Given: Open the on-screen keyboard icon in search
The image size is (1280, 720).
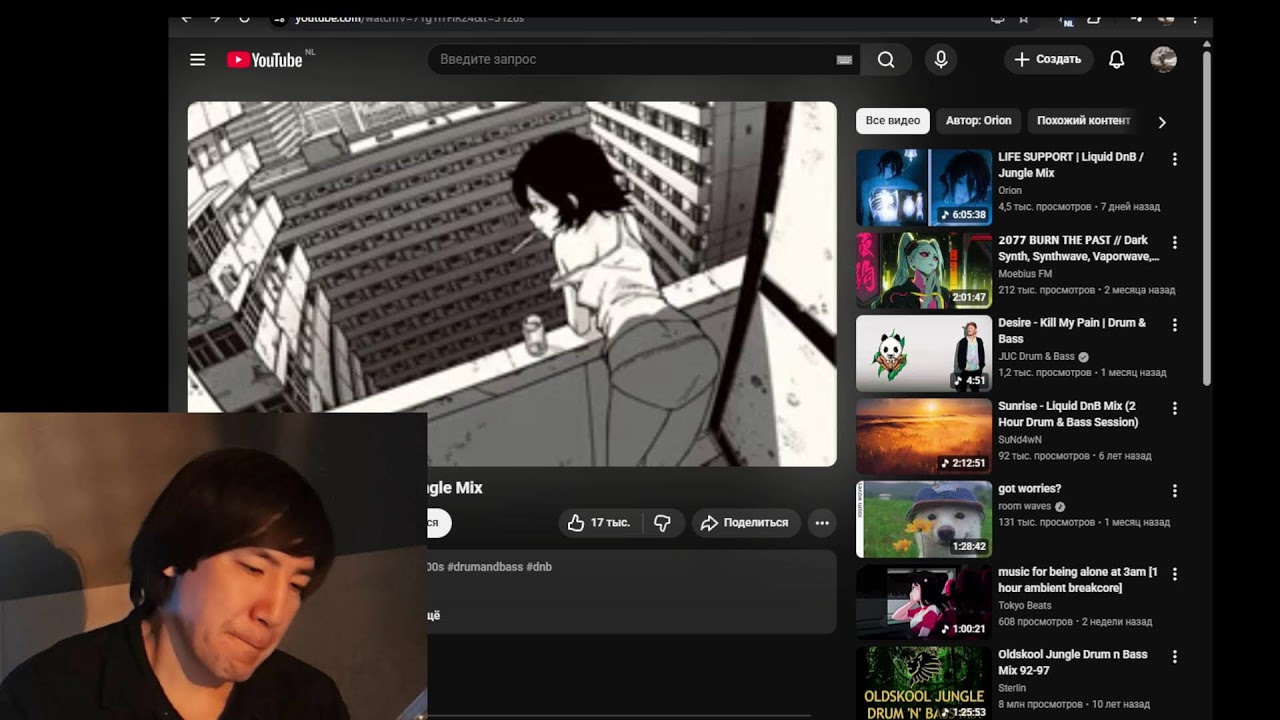Looking at the screenshot, I should (844, 60).
